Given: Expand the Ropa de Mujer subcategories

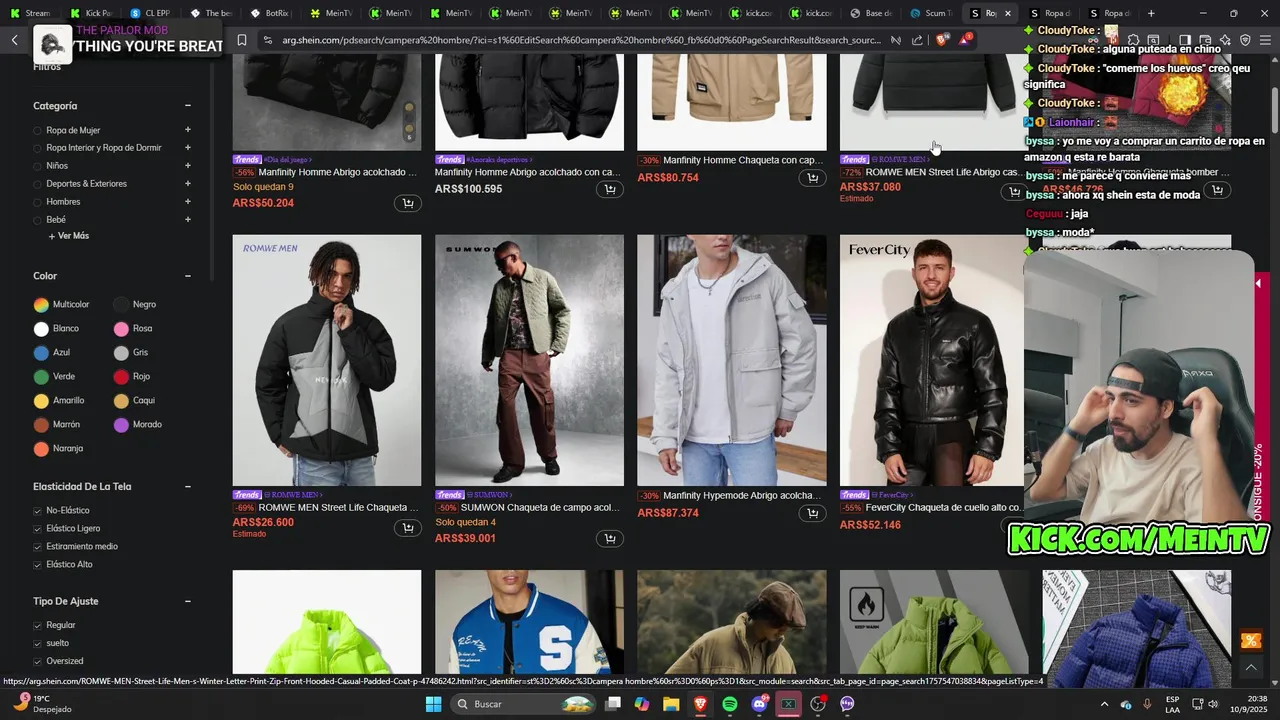Looking at the screenshot, I should (x=187, y=130).
